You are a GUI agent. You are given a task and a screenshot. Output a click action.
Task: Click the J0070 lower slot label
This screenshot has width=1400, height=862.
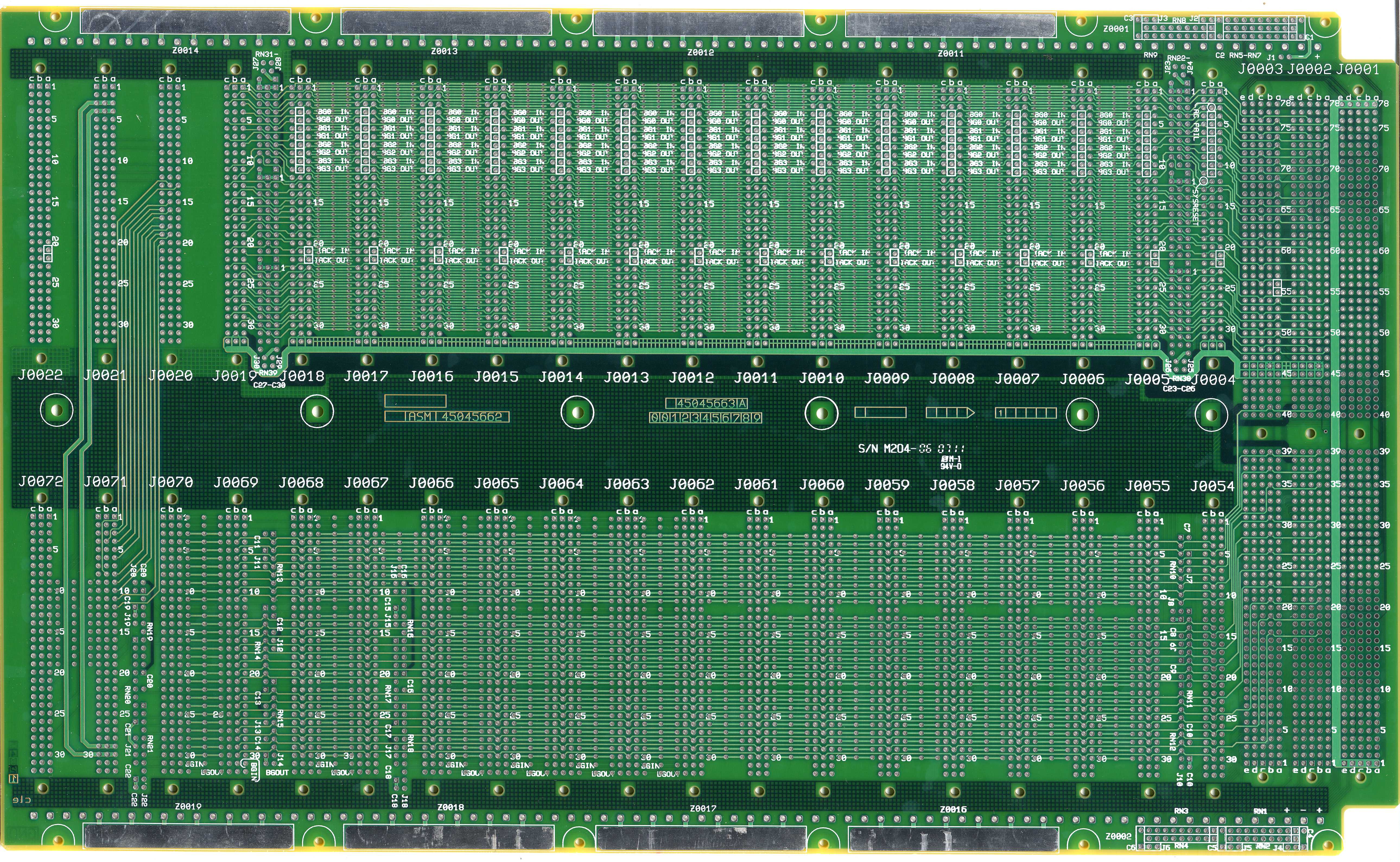click(170, 482)
